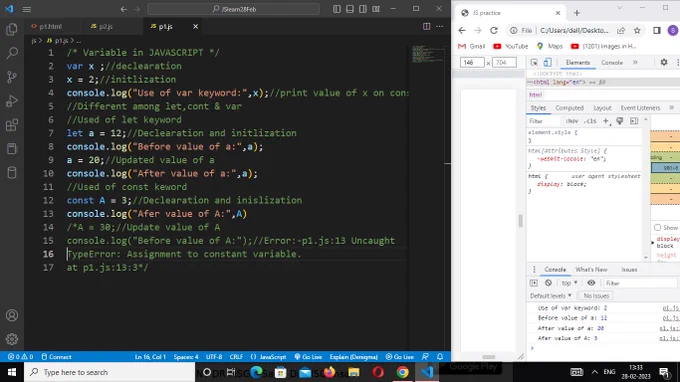Image resolution: width=680 pixels, height=382 pixels.
Task: Open VS Code notifications bell
Action: [440, 356]
